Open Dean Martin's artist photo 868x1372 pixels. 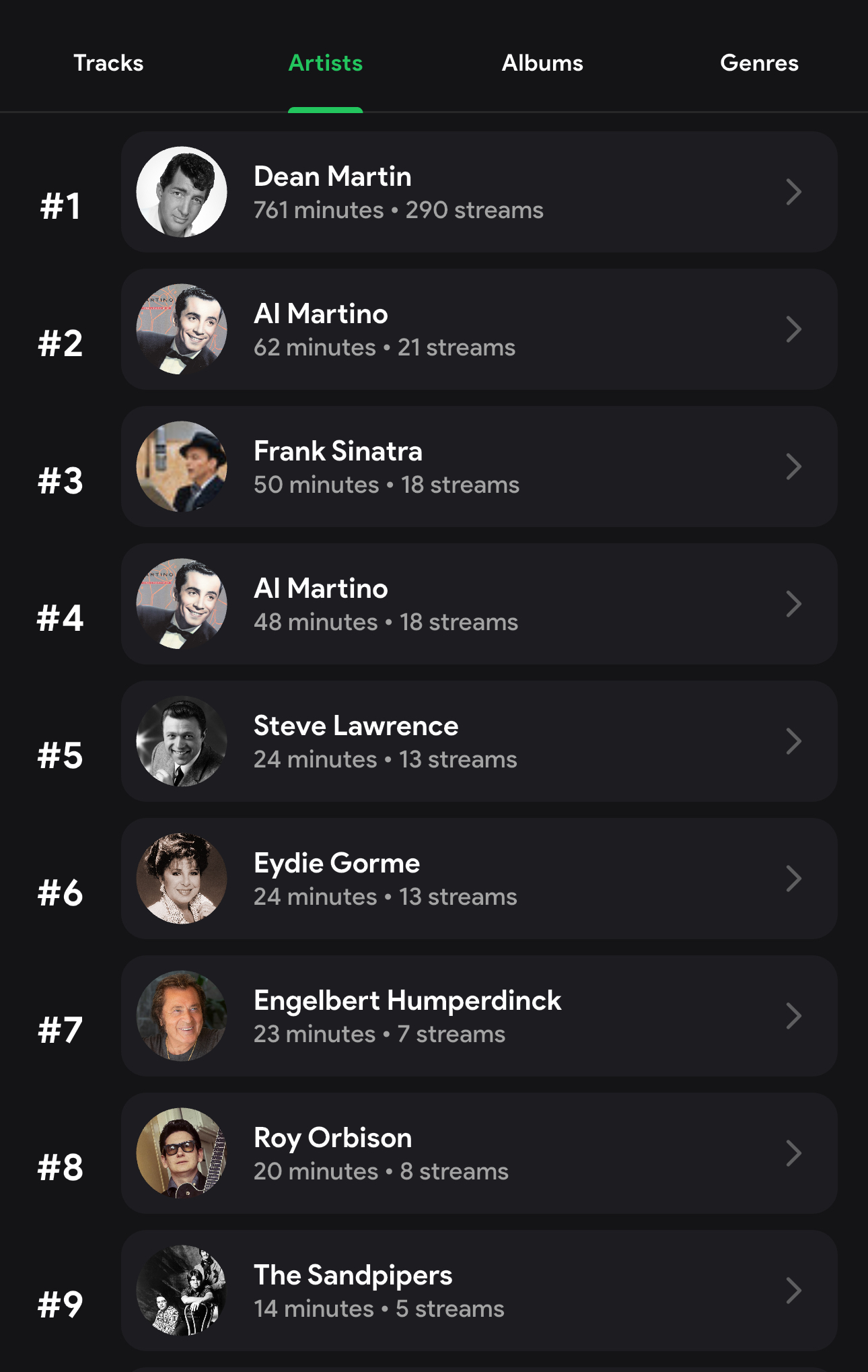point(182,192)
